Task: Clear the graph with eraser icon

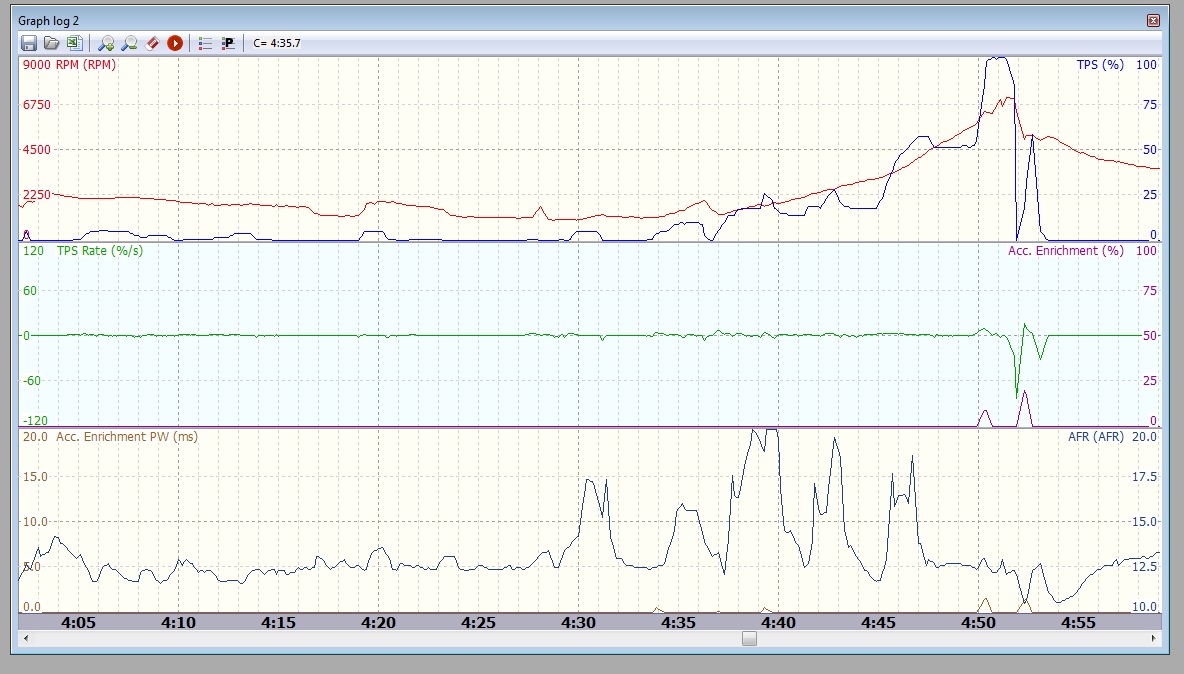Action: pyautogui.click(x=152, y=43)
